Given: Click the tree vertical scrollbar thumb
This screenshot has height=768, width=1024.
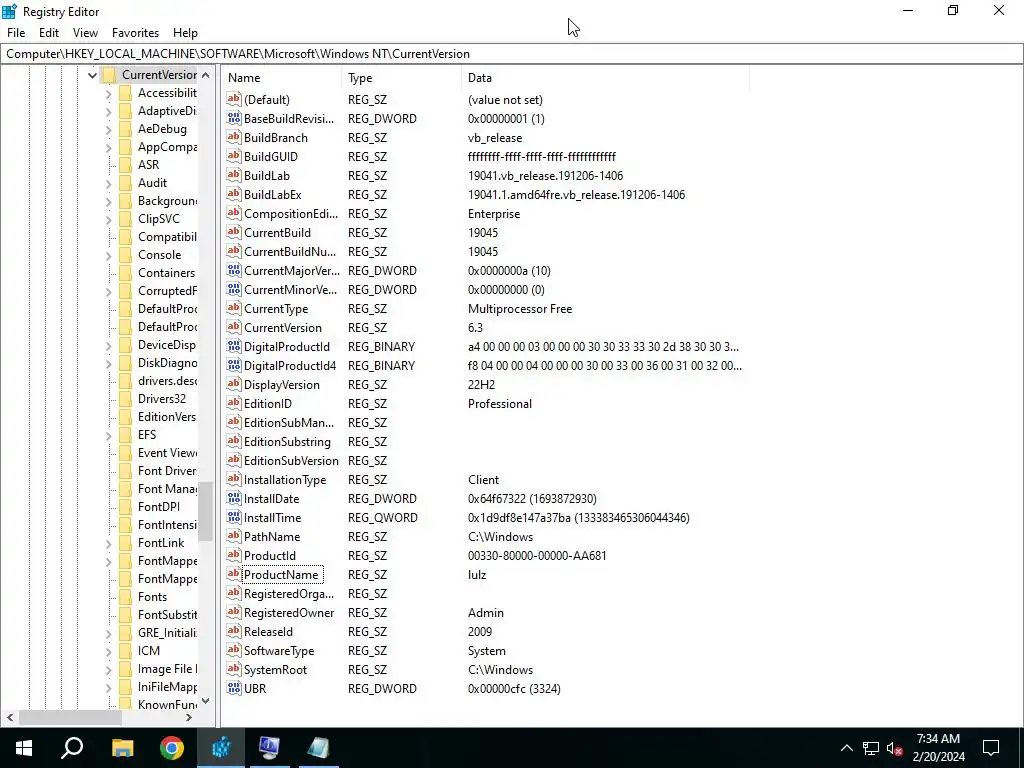Looking at the screenshot, I should (x=206, y=511).
